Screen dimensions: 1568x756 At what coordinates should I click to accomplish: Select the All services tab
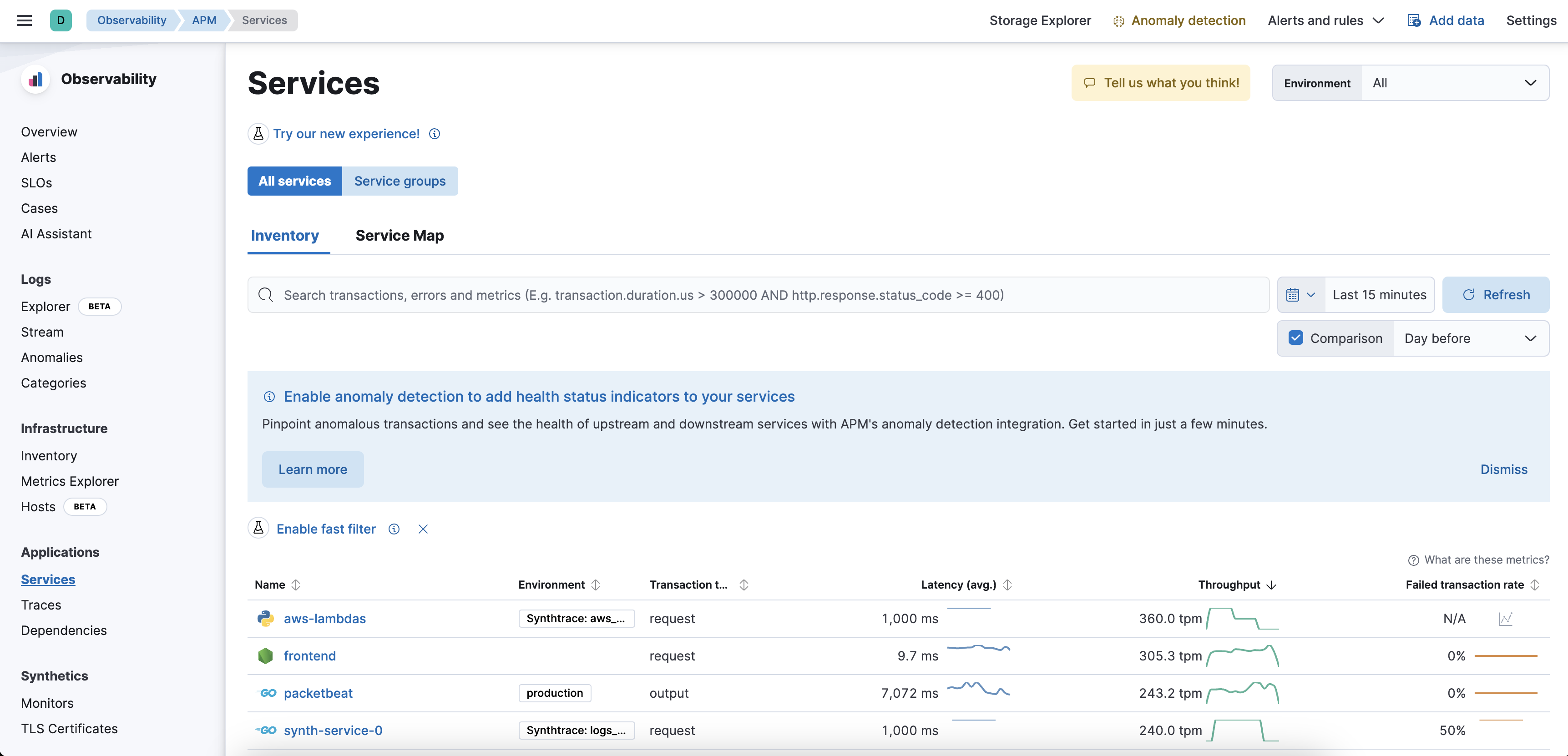(294, 181)
